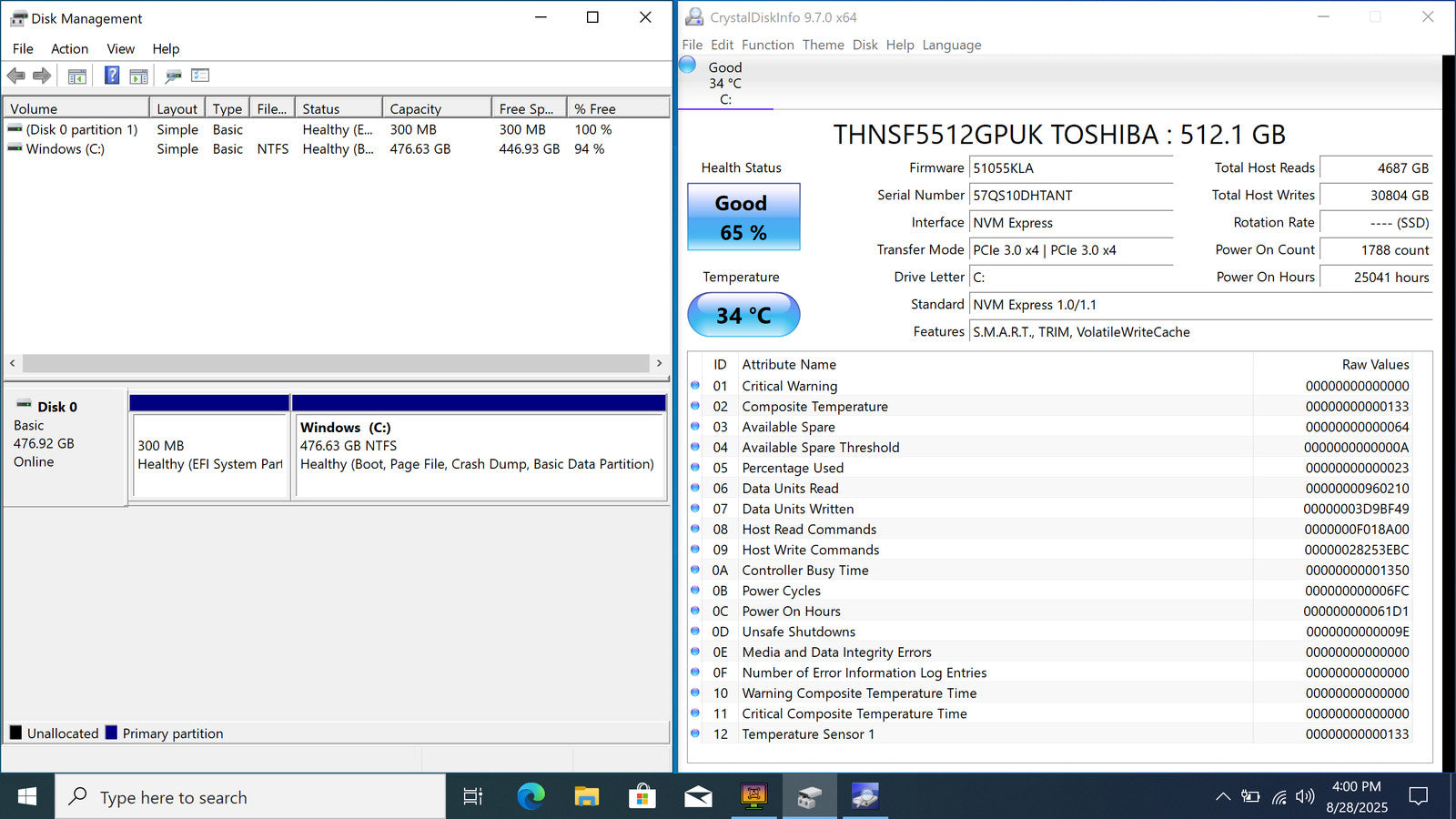Screen dimensions: 1456x819
Task: Click the Rescan Disks toolbar icon
Action: (x=173, y=76)
